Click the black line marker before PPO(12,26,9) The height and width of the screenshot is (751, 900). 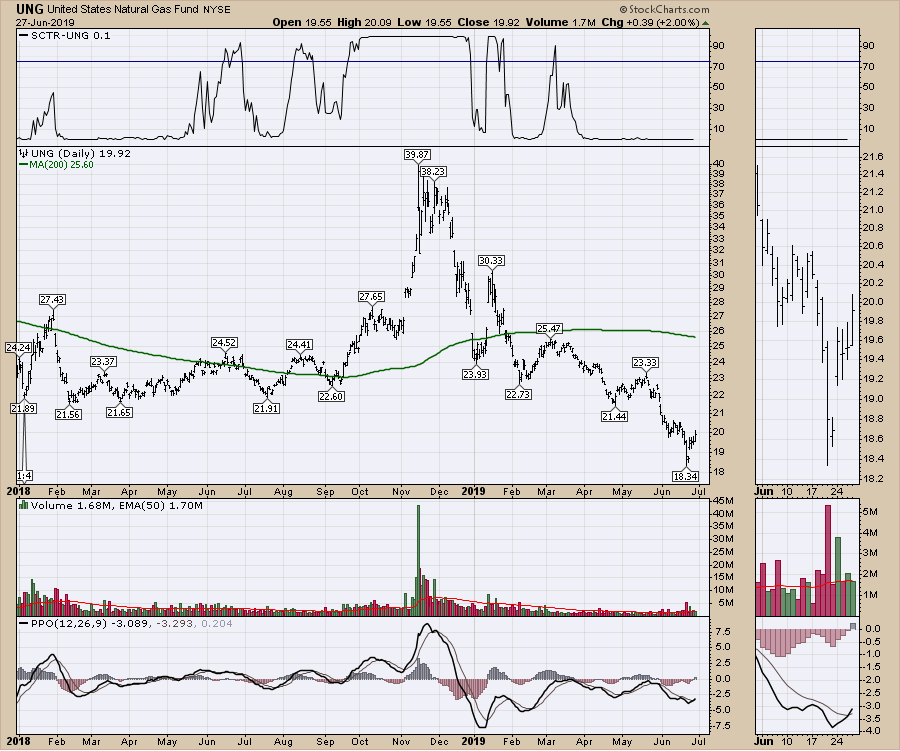pyautogui.click(x=24, y=624)
